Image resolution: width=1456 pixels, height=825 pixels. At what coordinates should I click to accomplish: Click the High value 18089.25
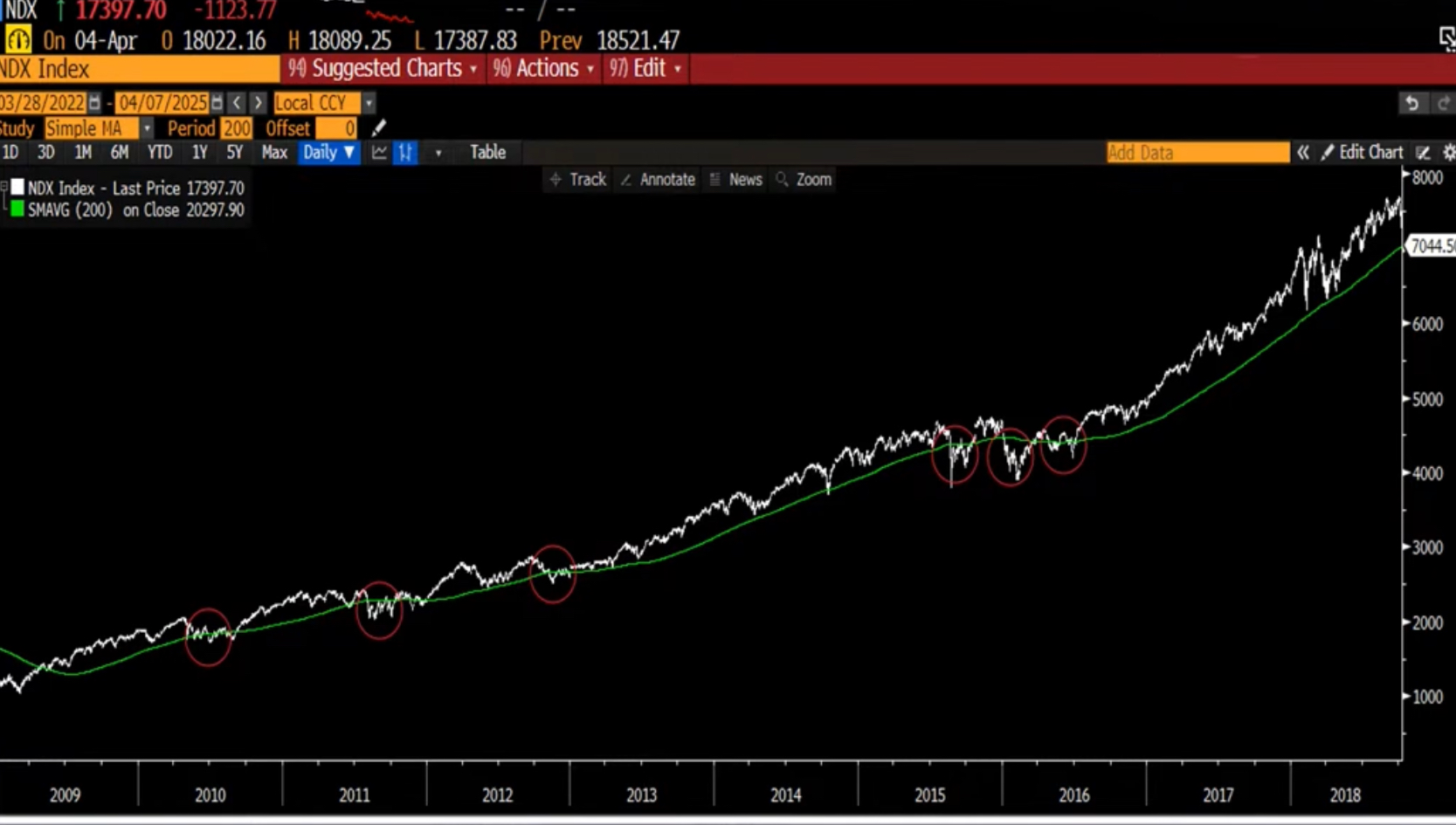[350, 40]
